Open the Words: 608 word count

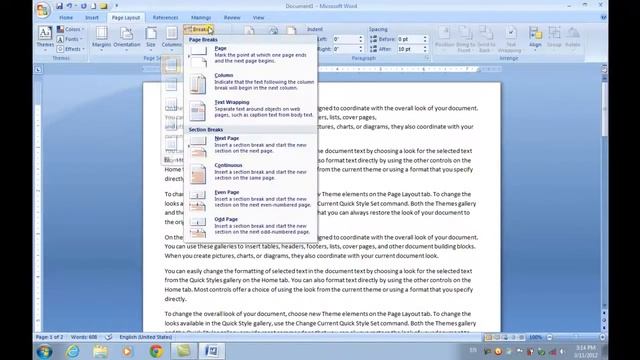[84, 338]
